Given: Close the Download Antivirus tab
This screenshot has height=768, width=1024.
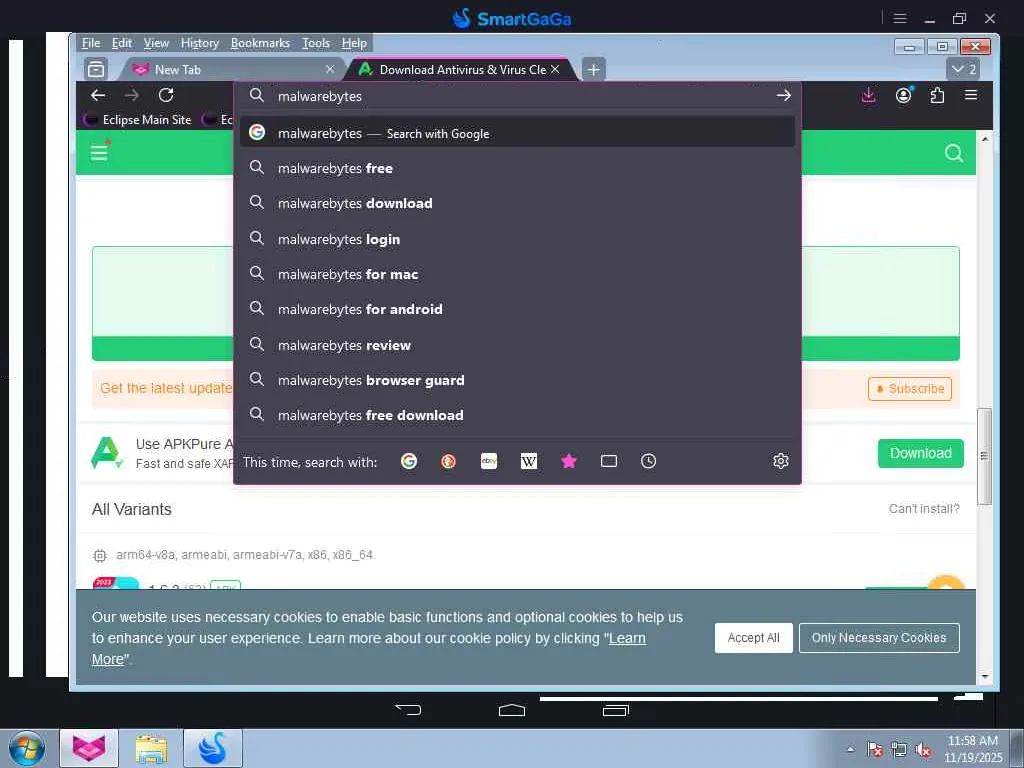Looking at the screenshot, I should point(554,69).
